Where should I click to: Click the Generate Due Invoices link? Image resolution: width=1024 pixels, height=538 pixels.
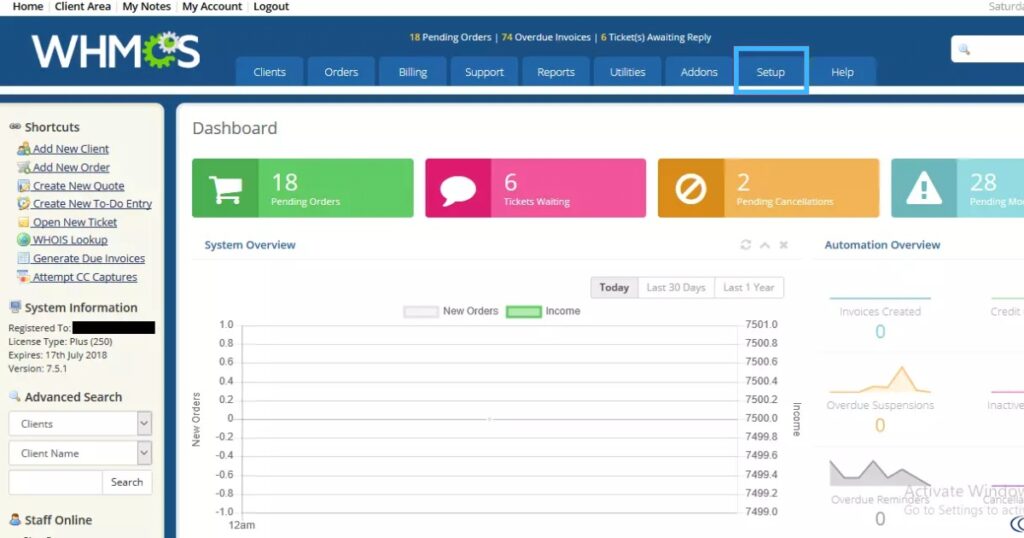pos(89,258)
